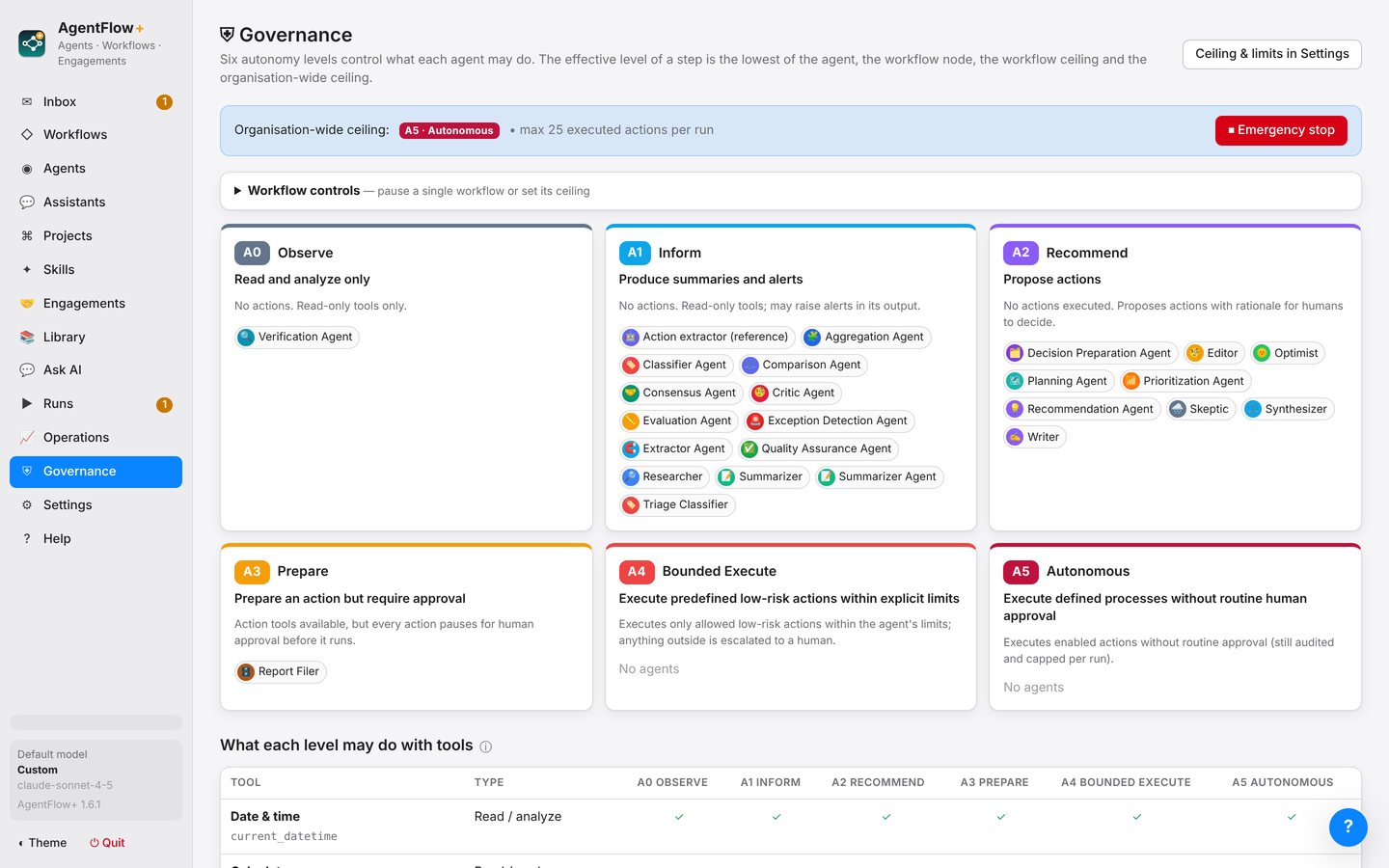Click the Critic Agent avatar icon
This screenshot has height=868, width=1389.
point(760,393)
